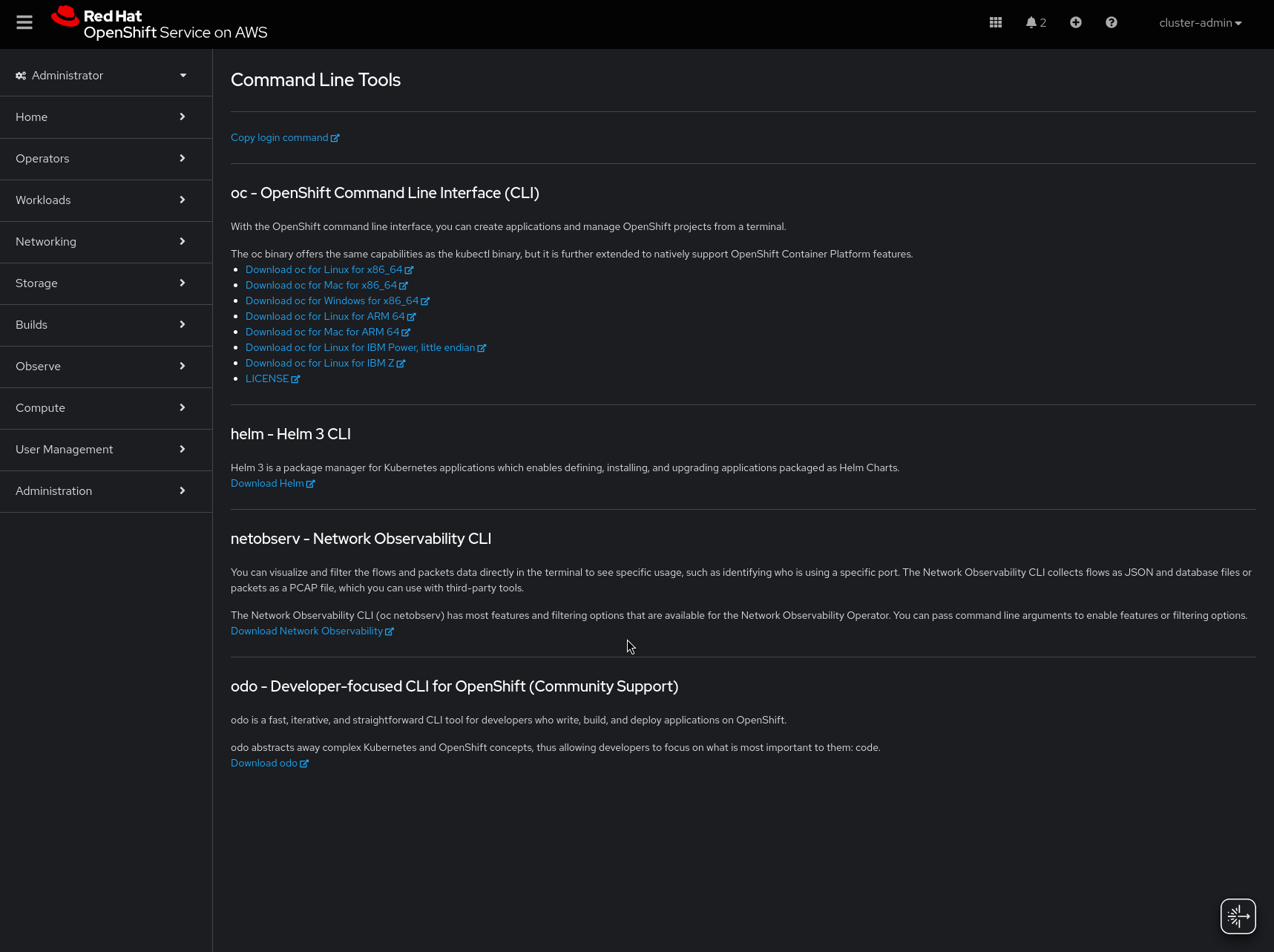The width and height of the screenshot is (1274, 952).
Task: Open the Observe menu in sidebar
Action: [x=106, y=367]
